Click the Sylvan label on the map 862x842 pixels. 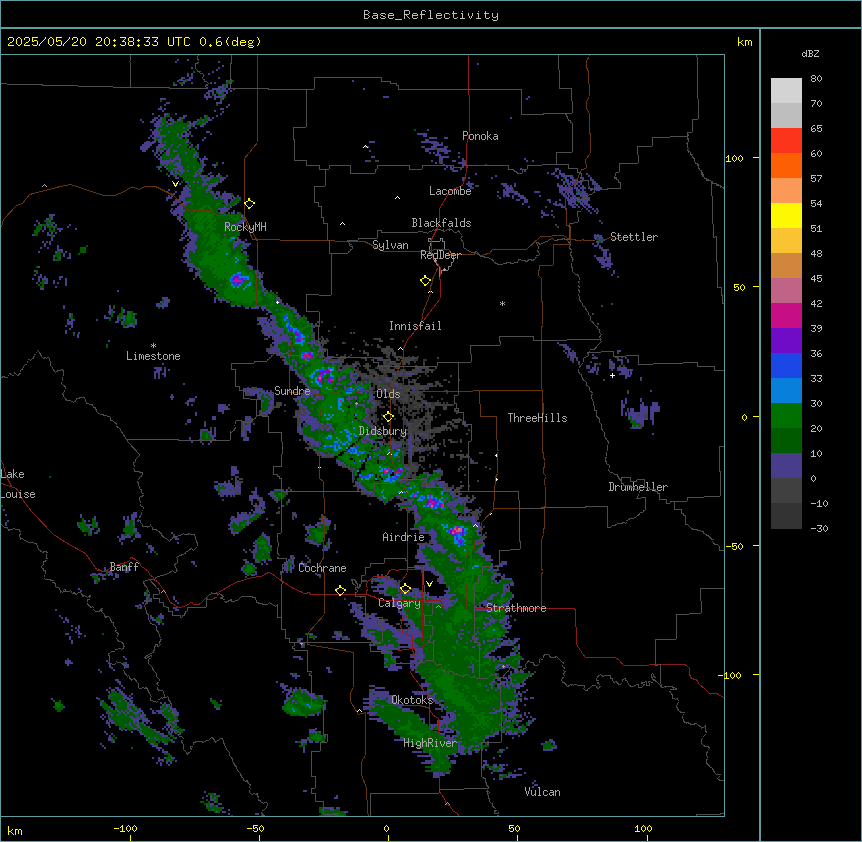coord(390,245)
